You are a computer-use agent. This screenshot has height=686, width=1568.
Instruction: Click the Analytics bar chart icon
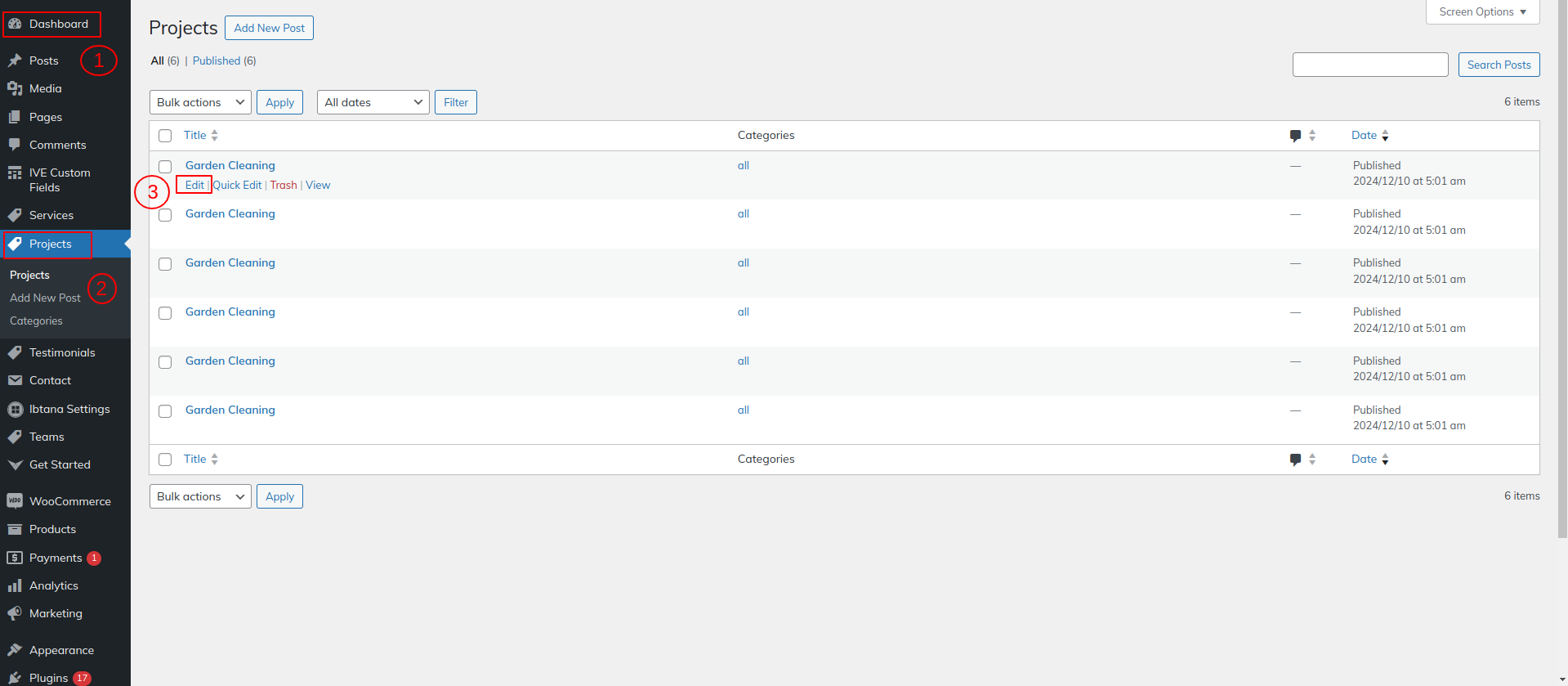click(15, 585)
